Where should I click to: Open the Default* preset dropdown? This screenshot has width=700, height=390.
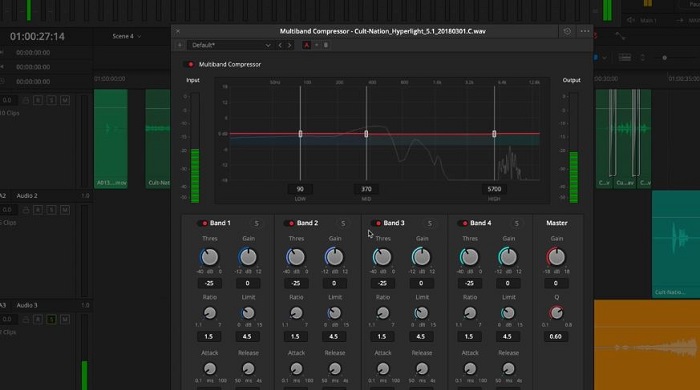pyautogui.click(x=230, y=45)
